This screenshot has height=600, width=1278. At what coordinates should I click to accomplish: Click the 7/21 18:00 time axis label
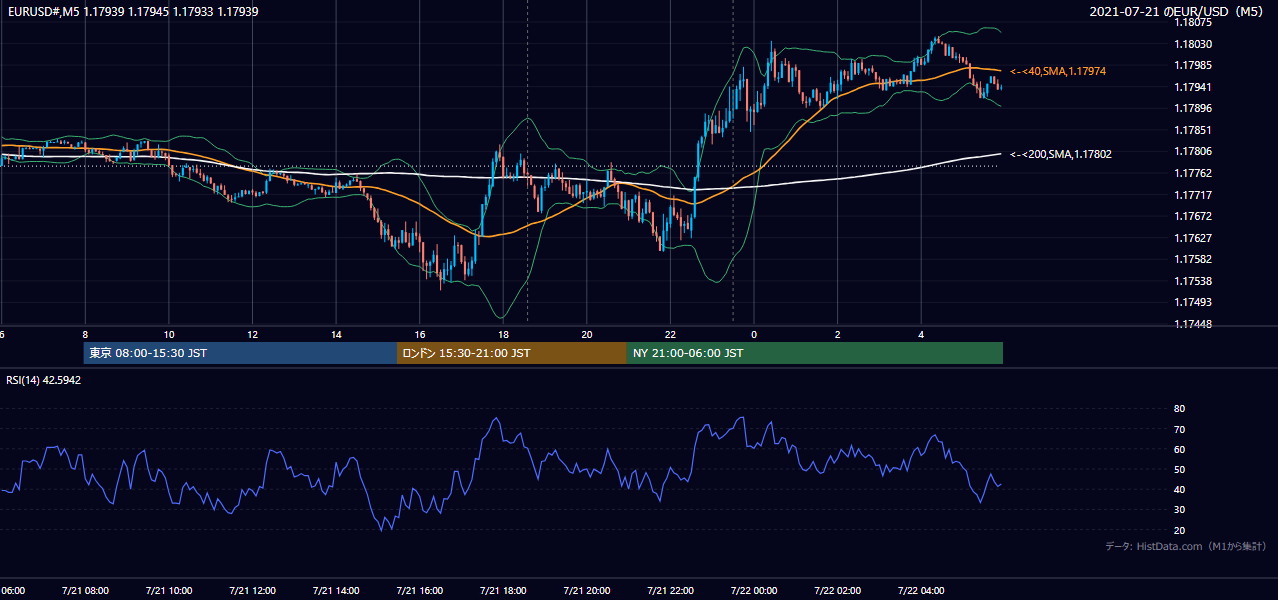503,591
